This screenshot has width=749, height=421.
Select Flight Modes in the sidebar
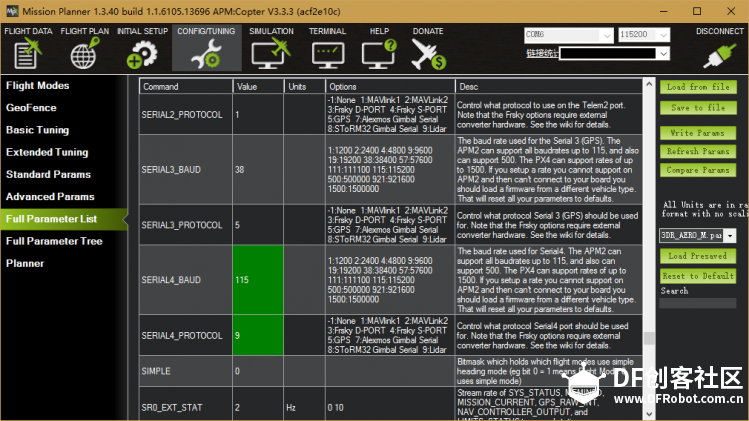pyautogui.click(x=38, y=86)
